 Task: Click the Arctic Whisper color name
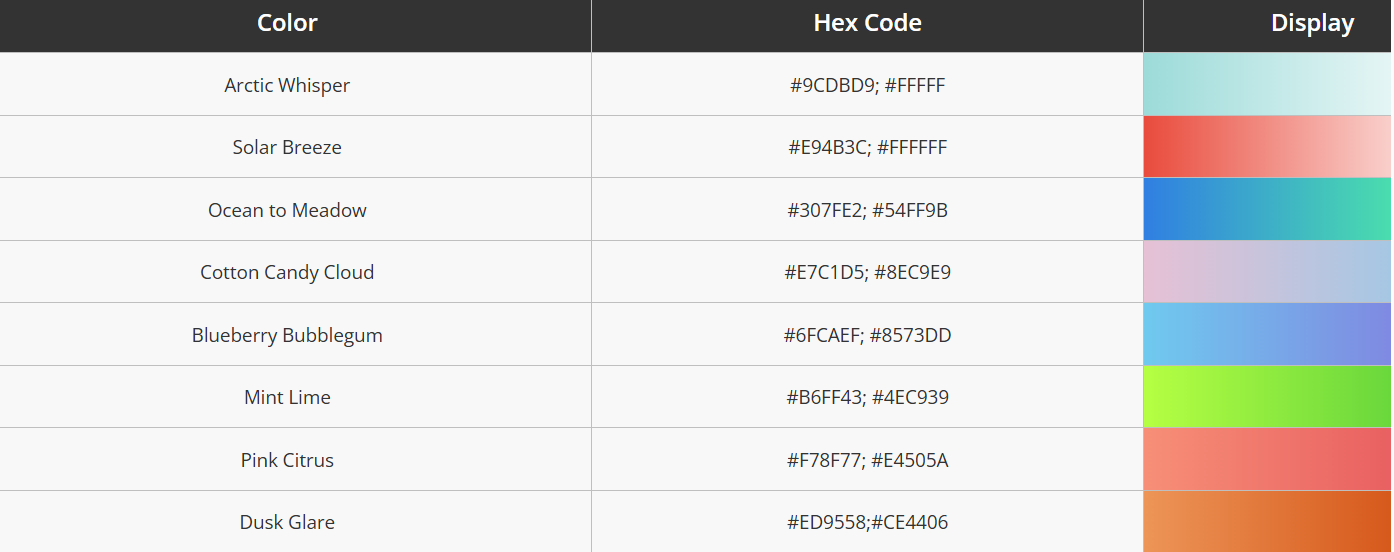pos(287,85)
